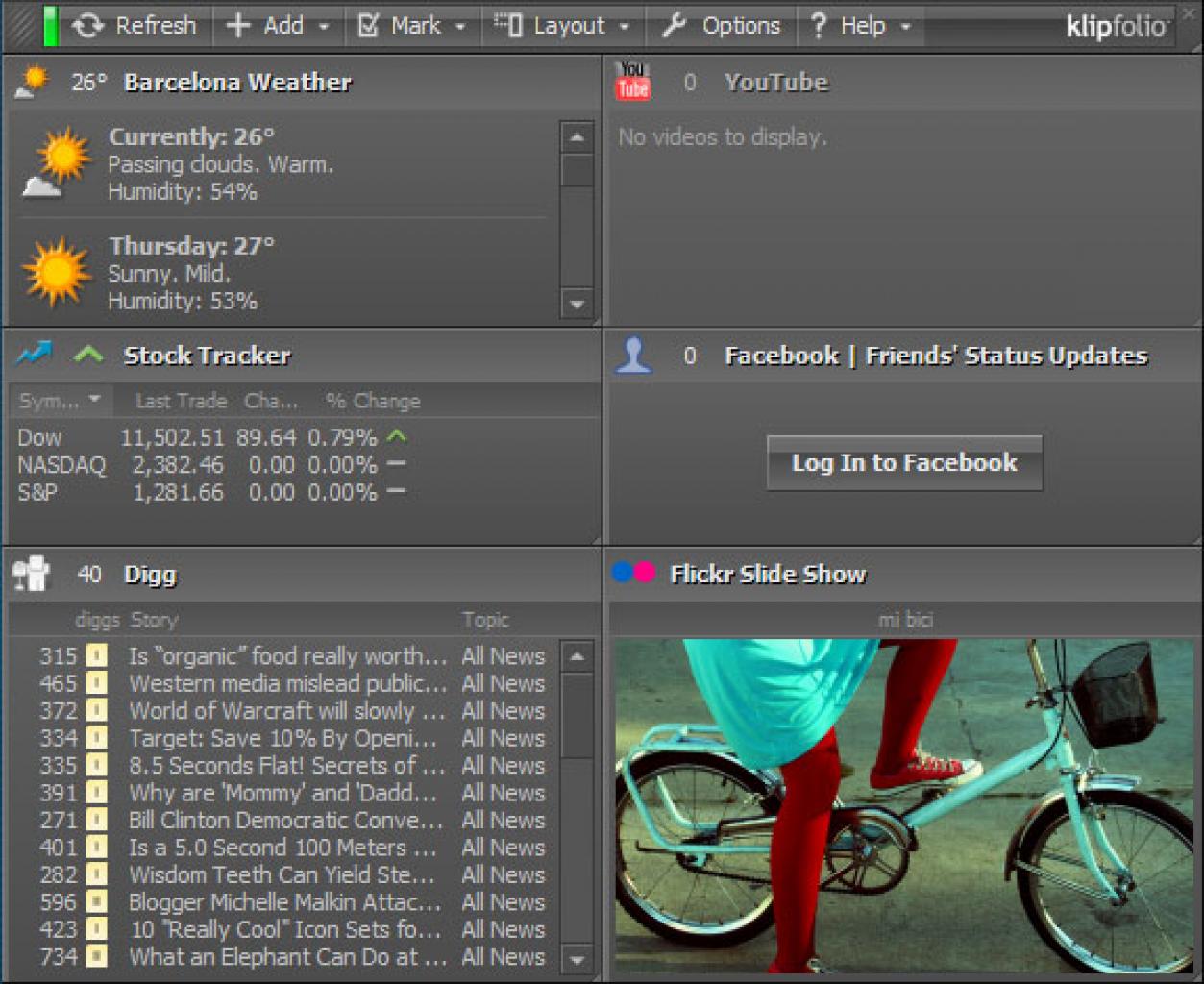Open 'What an Elephant Can Do at' story
The height and width of the screenshot is (984, 1204).
point(288,957)
